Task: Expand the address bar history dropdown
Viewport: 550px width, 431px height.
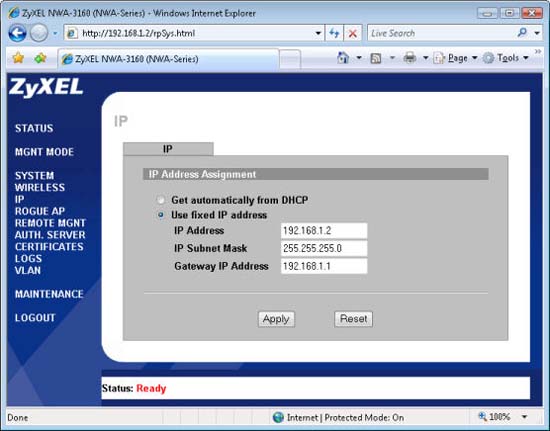Action: click(318, 33)
